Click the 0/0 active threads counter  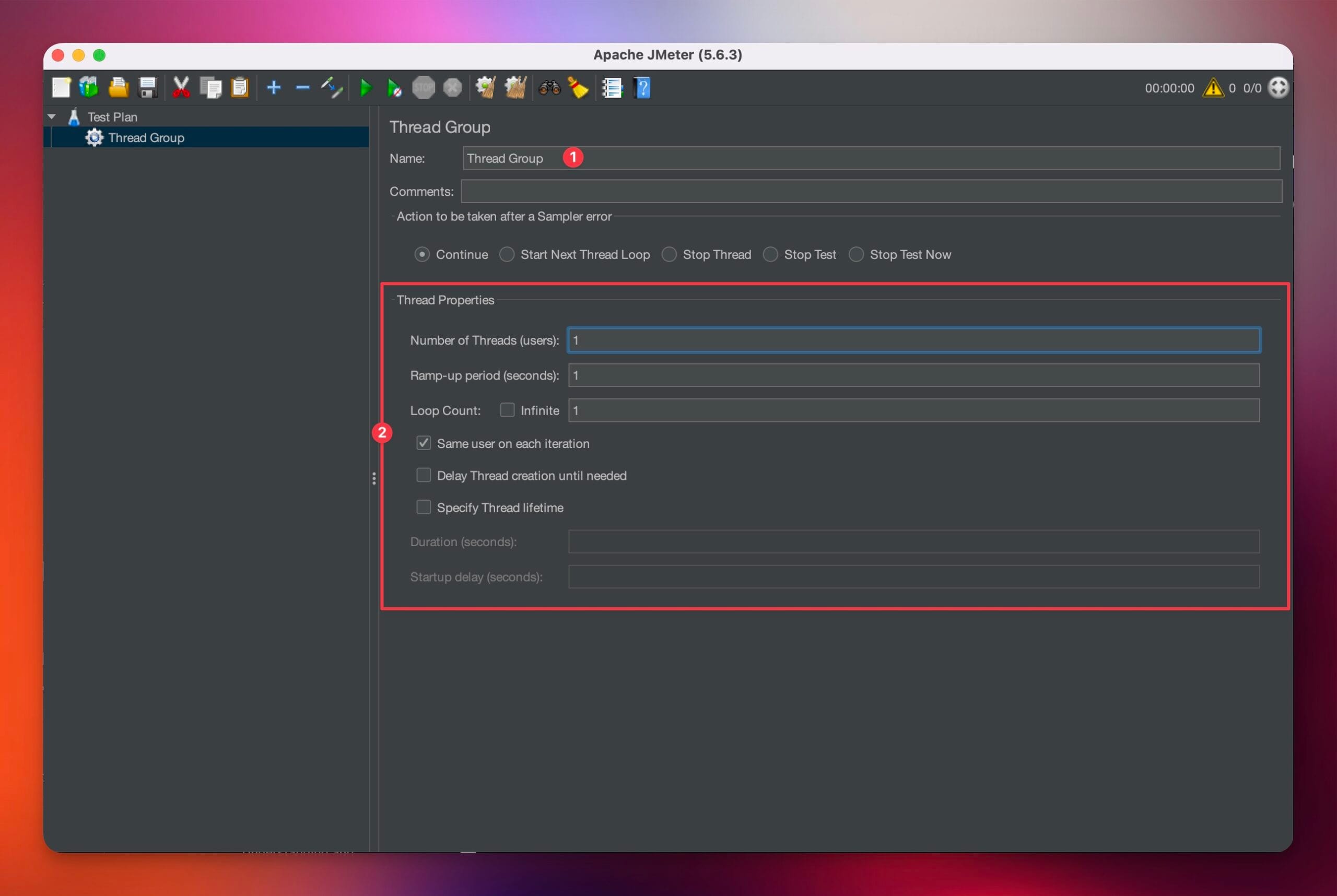[1252, 88]
